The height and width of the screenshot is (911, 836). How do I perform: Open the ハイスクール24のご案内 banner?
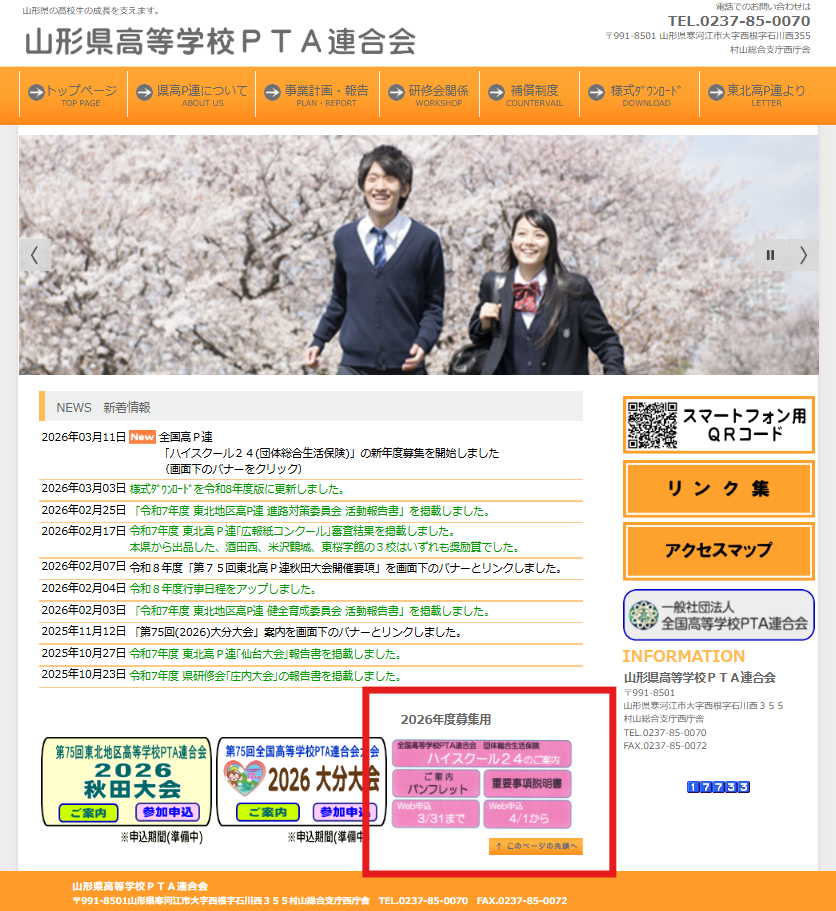tap(482, 753)
